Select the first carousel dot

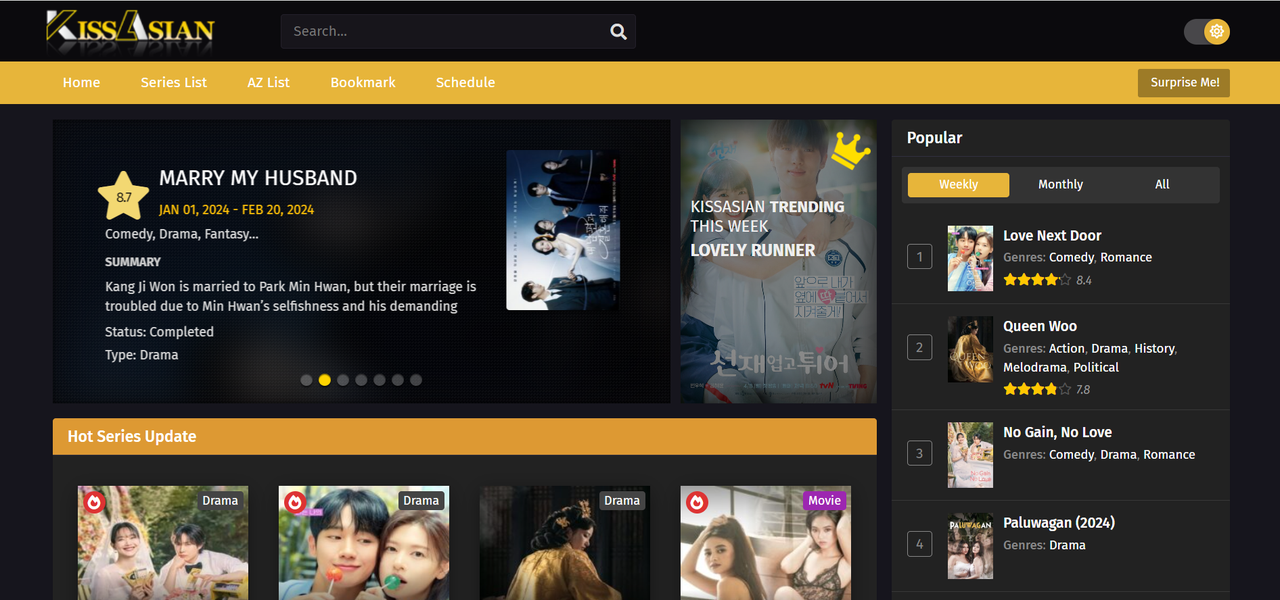coord(307,380)
